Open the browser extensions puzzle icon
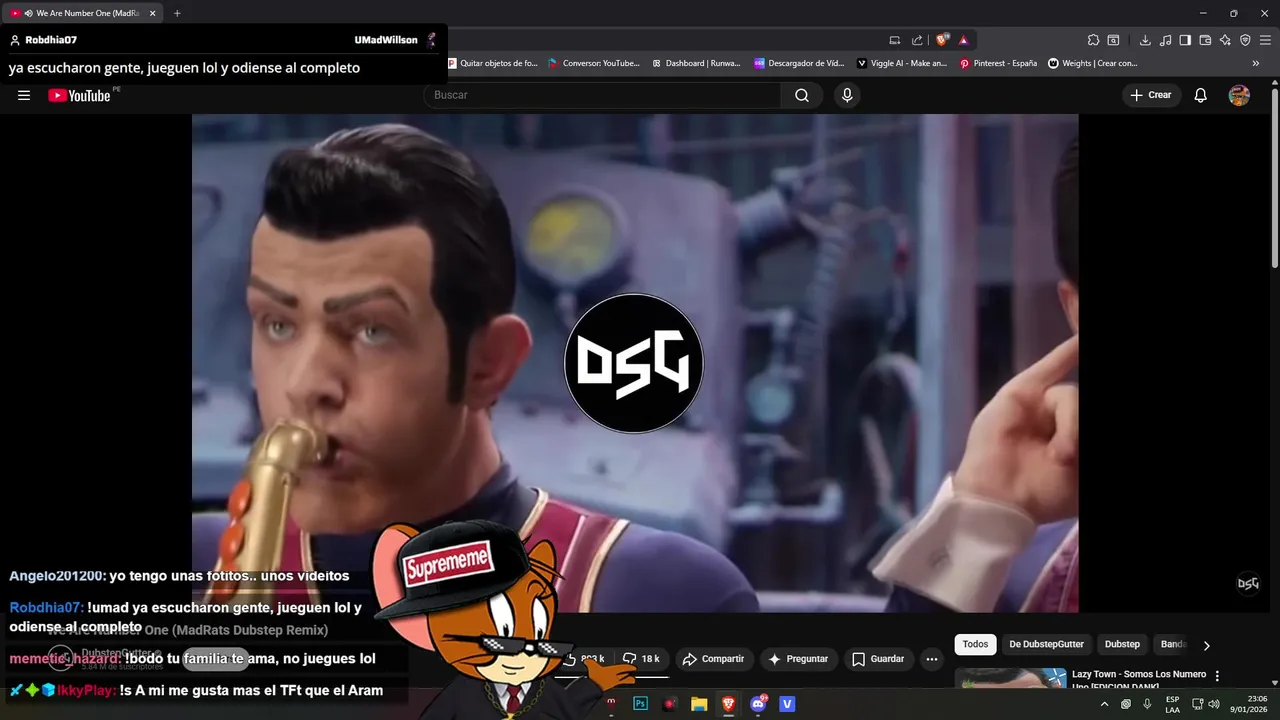The image size is (1280, 720). 1093,40
